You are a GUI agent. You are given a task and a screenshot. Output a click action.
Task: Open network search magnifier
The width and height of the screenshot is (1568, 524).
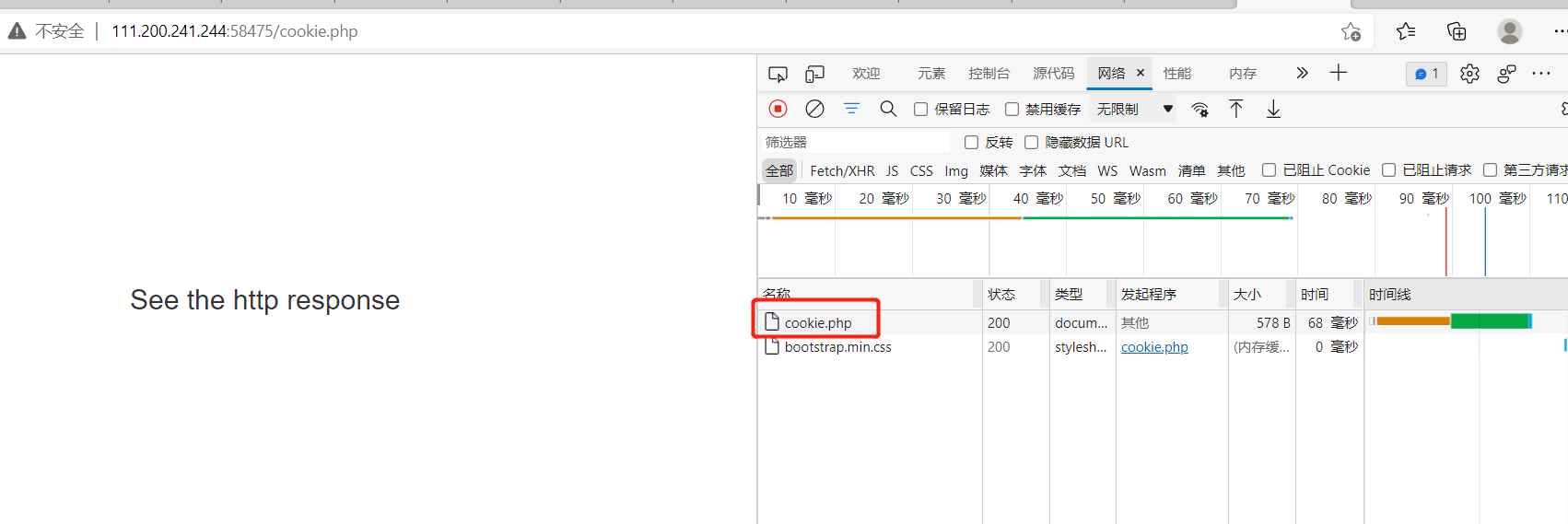[888, 109]
